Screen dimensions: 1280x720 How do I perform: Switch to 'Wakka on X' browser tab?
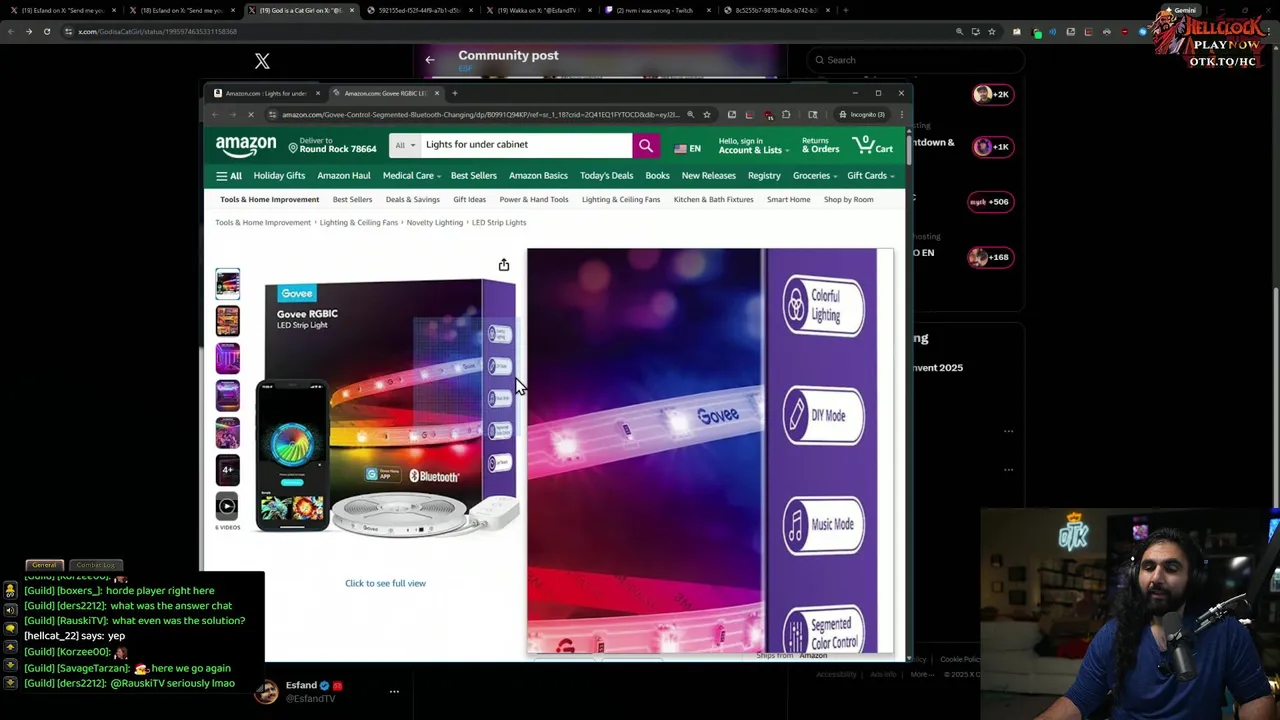537,10
